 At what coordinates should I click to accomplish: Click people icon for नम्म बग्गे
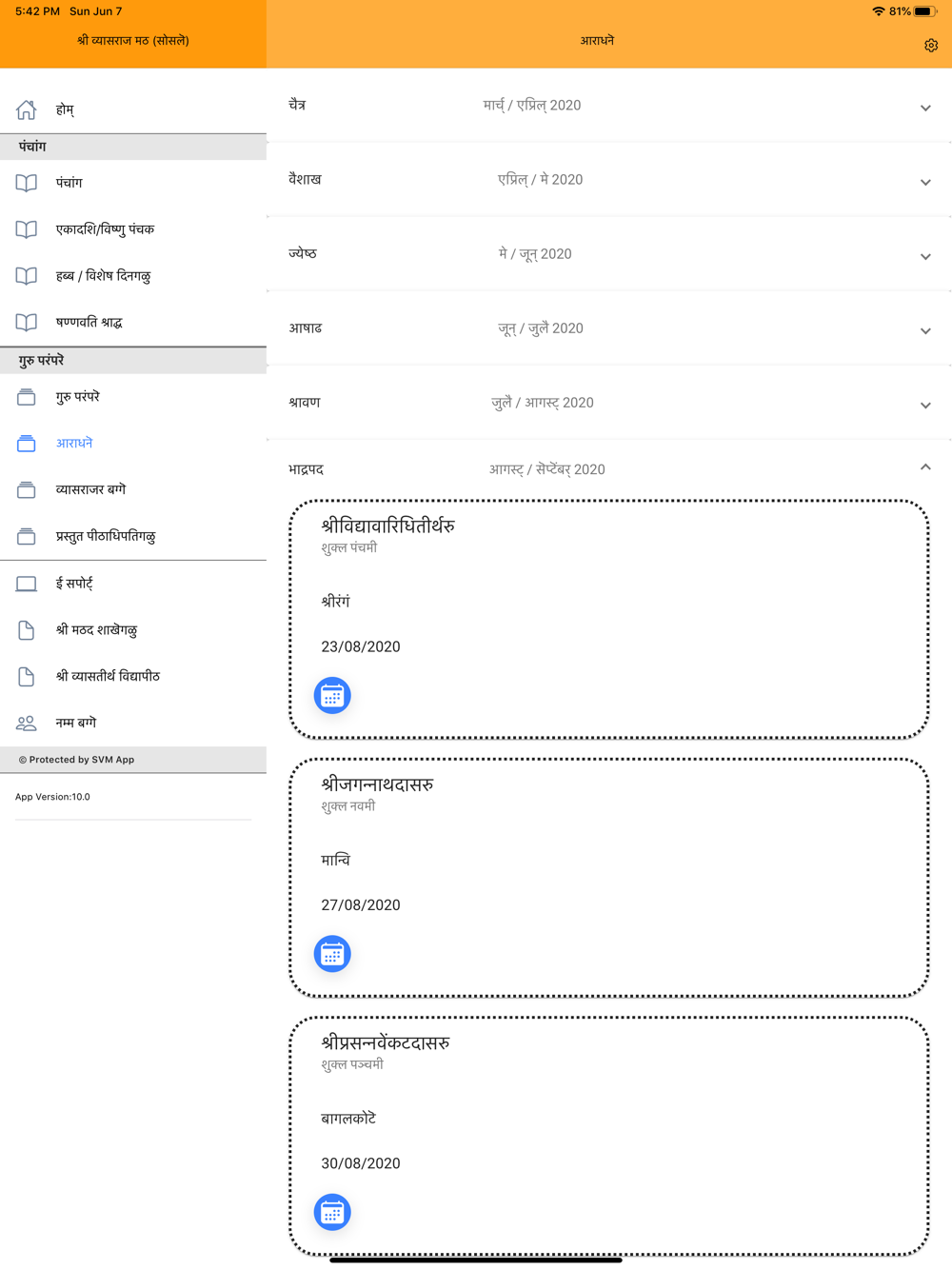(x=27, y=724)
